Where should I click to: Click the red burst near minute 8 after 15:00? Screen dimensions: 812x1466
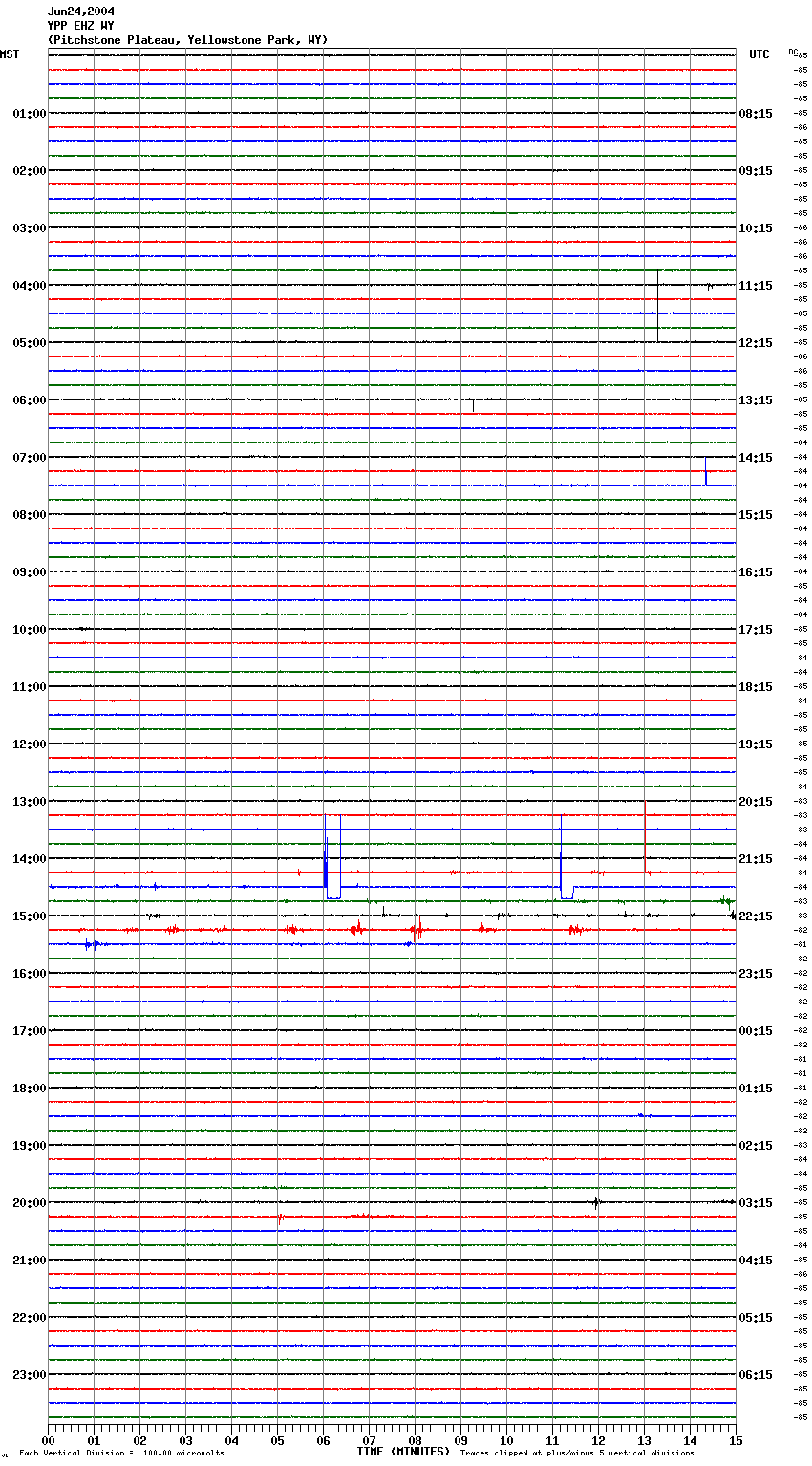(x=417, y=929)
